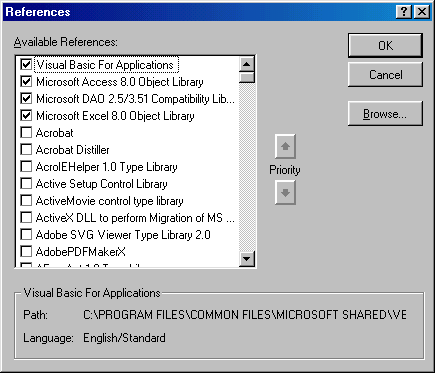The height and width of the screenshot is (373, 435).
Task: Check the Acrobat reference checkbox
Action: pos(26,132)
